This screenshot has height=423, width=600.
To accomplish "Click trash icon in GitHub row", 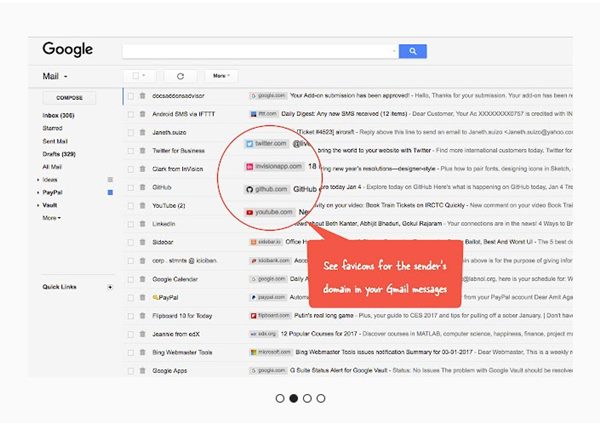I will [142, 187].
